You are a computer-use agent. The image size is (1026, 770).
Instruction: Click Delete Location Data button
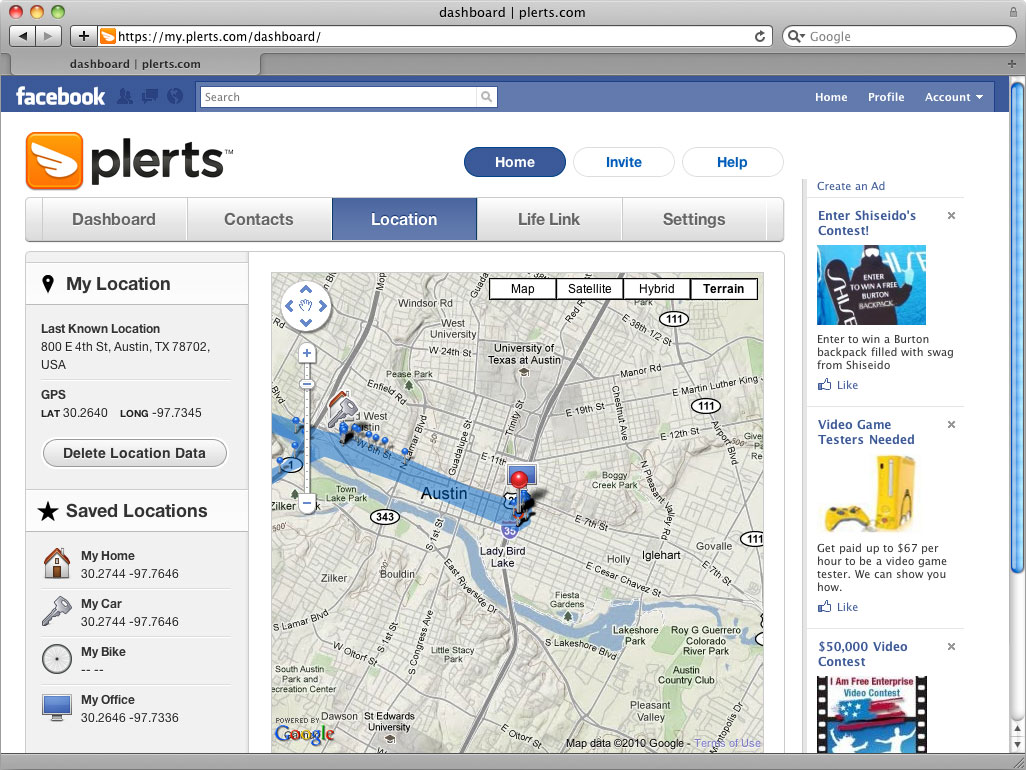pyautogui.click(x=135, y=453)
